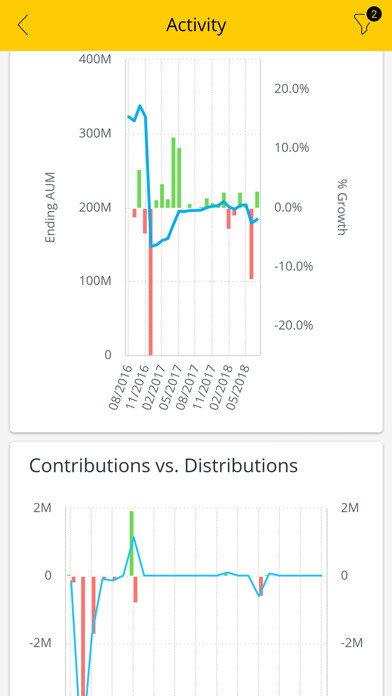Tap the Activity header title
392x696 pixels.
[196, 25]
